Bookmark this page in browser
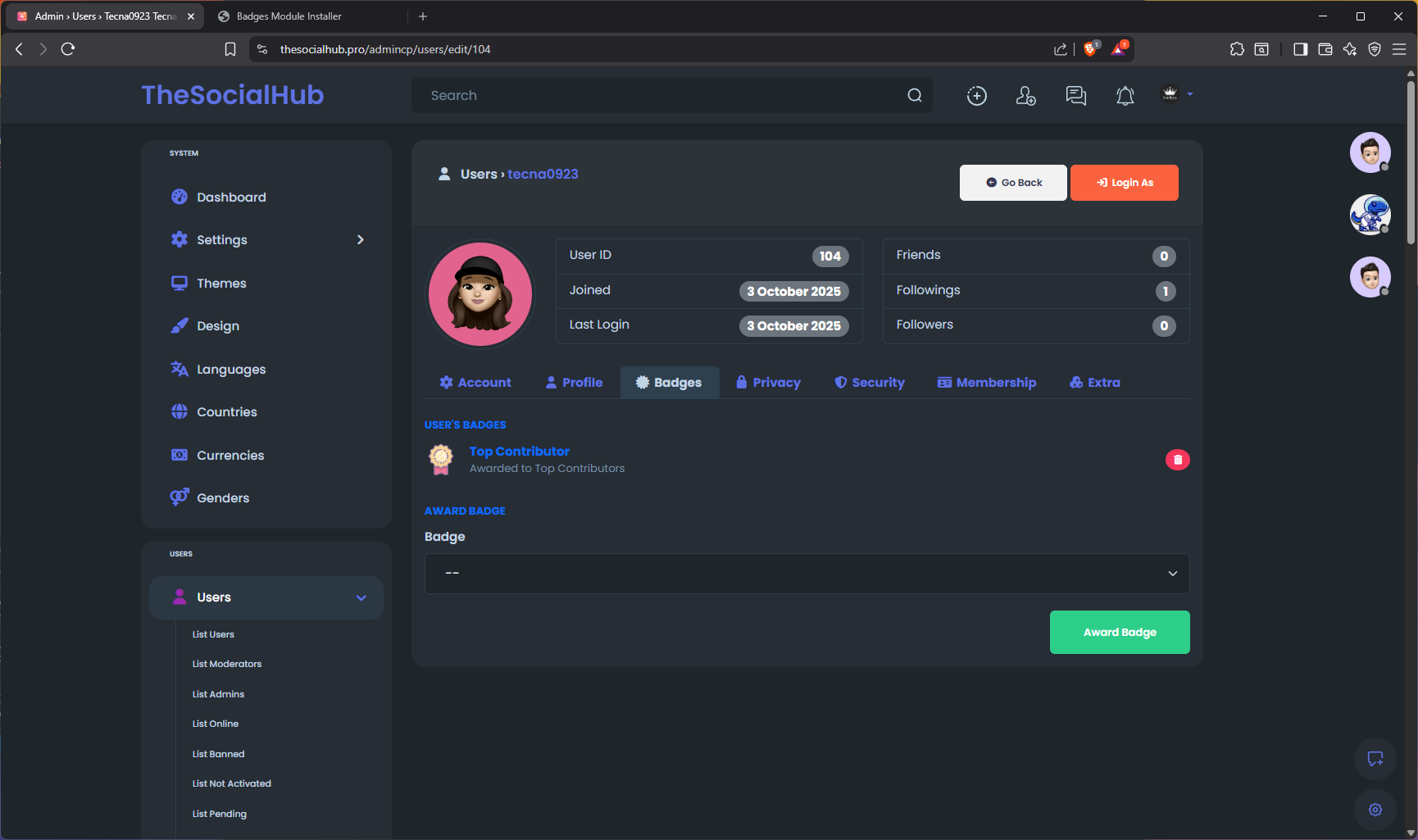Screen dimensions: 1418x840 (x=230, y=49)
